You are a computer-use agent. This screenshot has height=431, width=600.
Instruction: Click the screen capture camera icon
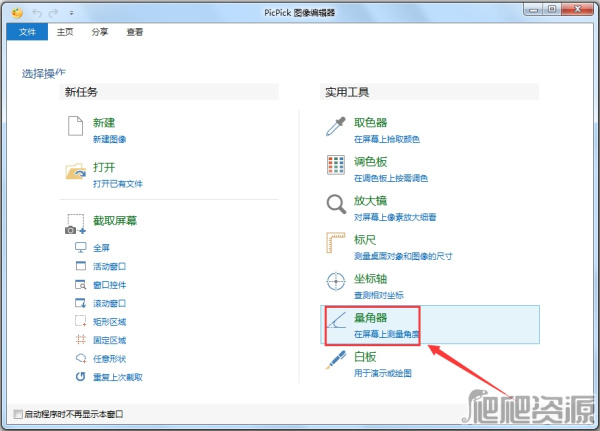[x=75, y=224]
